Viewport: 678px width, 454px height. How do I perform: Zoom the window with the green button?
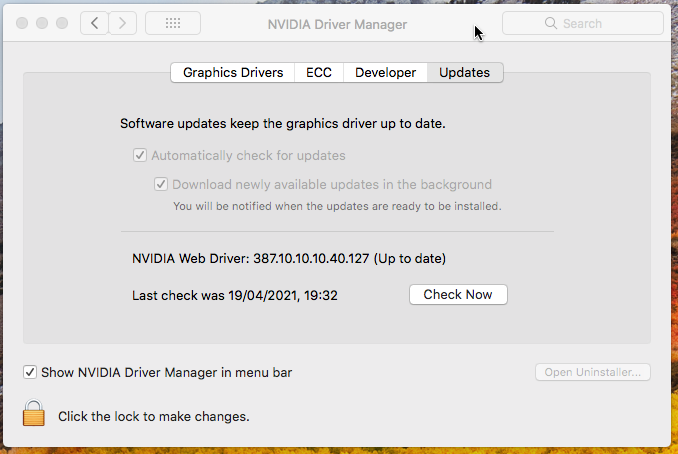pos(62,23)
